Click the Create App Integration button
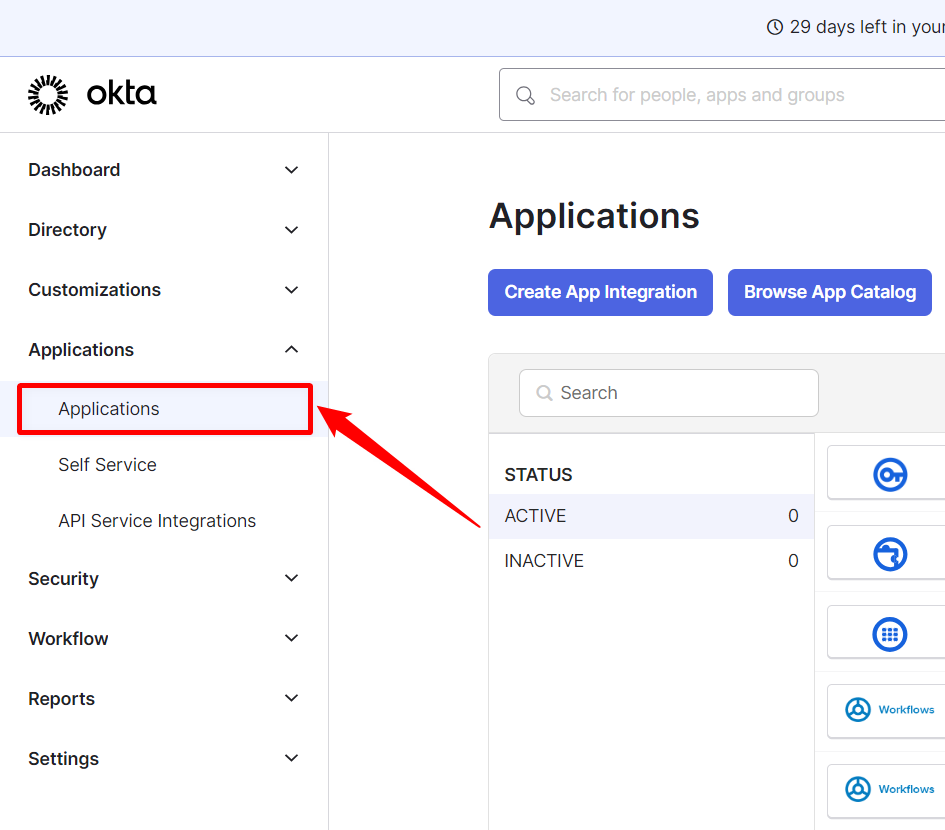945x830 pixels. coord(600,292)
